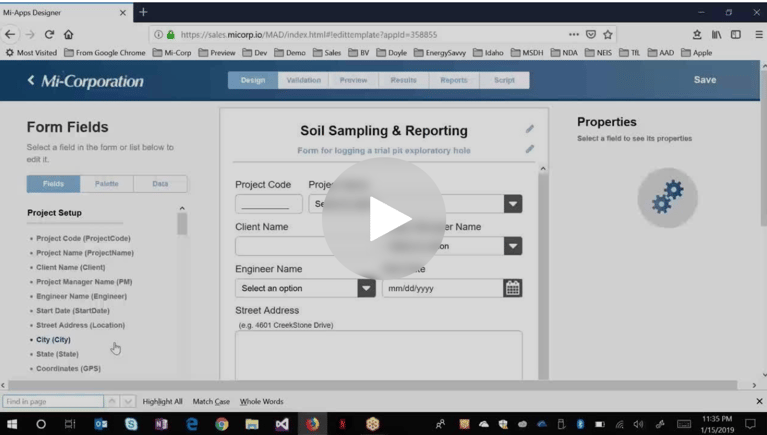Image resolution: width=767 pixels, height=435 pixels.
Task: Open the Preview tab
Action: coord(353,80)
